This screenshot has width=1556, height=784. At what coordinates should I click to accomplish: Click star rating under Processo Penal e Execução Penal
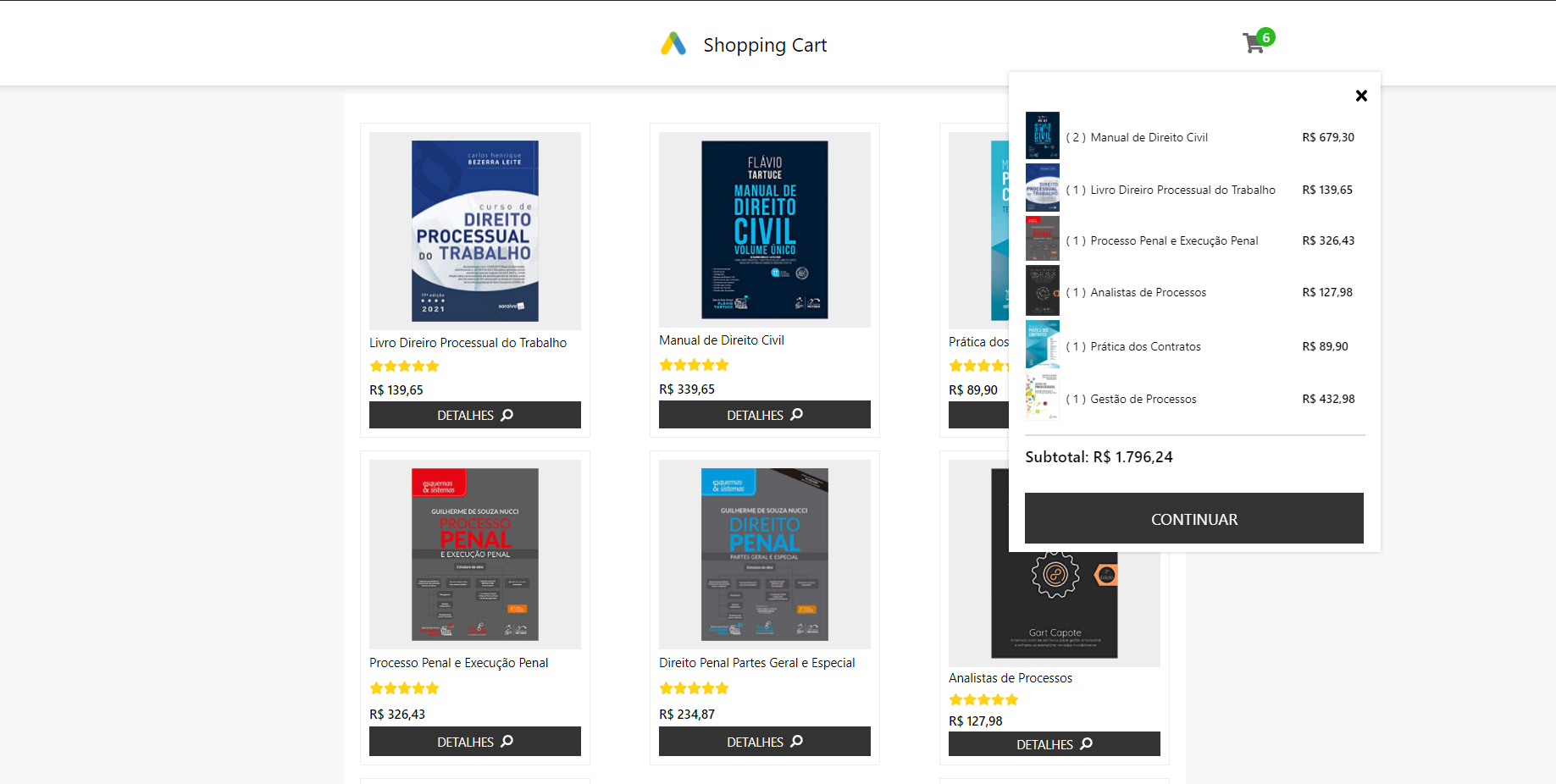[x=404, y=688]
